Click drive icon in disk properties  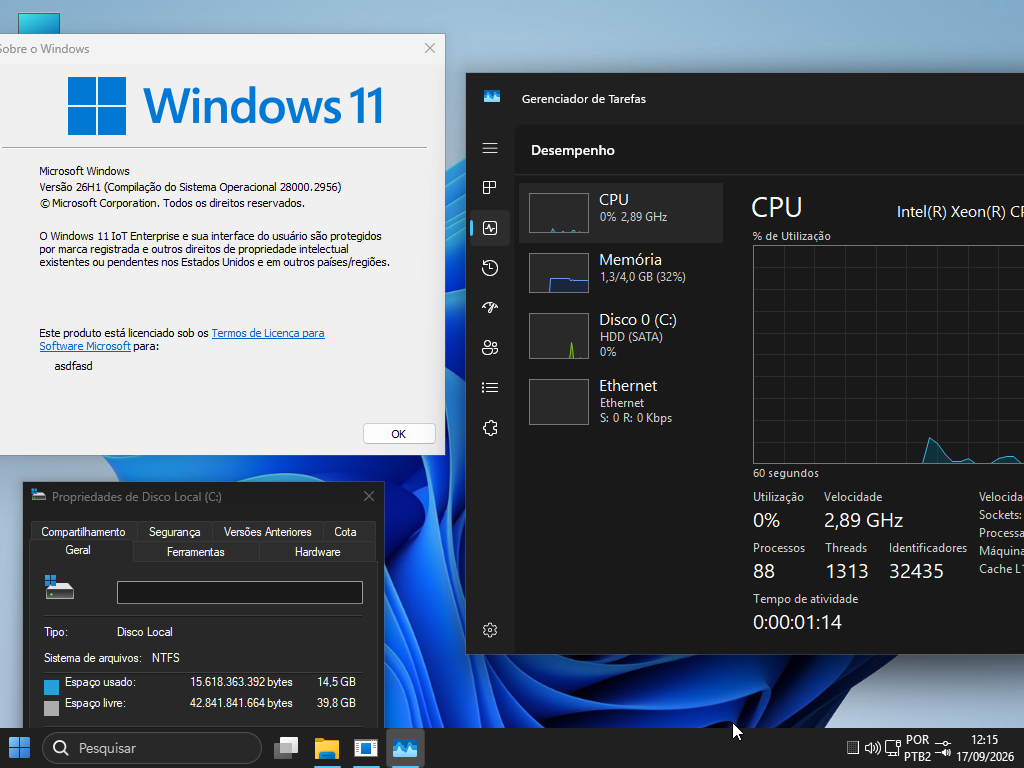[x=59, y=587]
